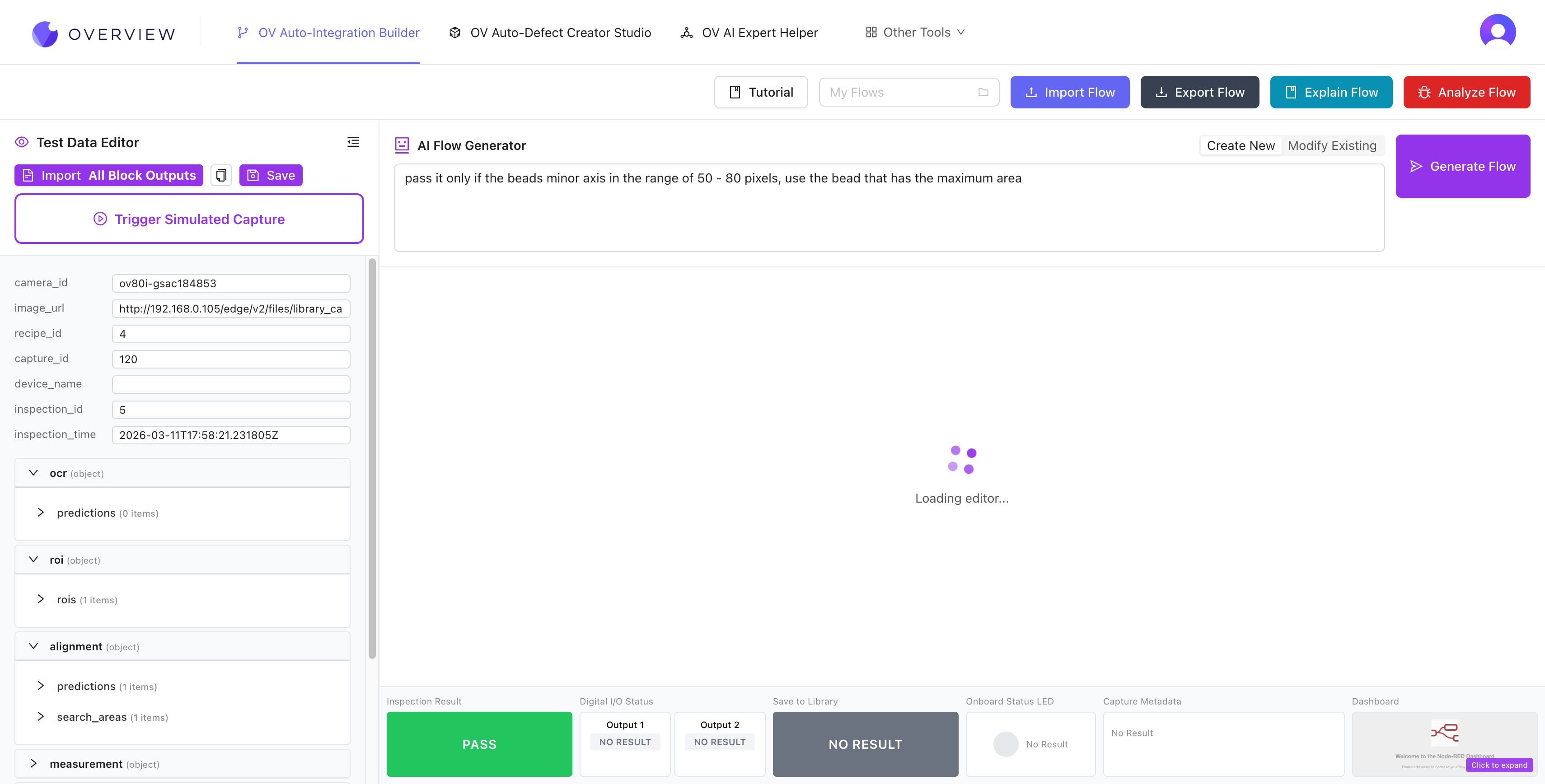This screenshot has height=784, width=1545.
Task: Collapse the ocr object section
Action: pos(33,473)
